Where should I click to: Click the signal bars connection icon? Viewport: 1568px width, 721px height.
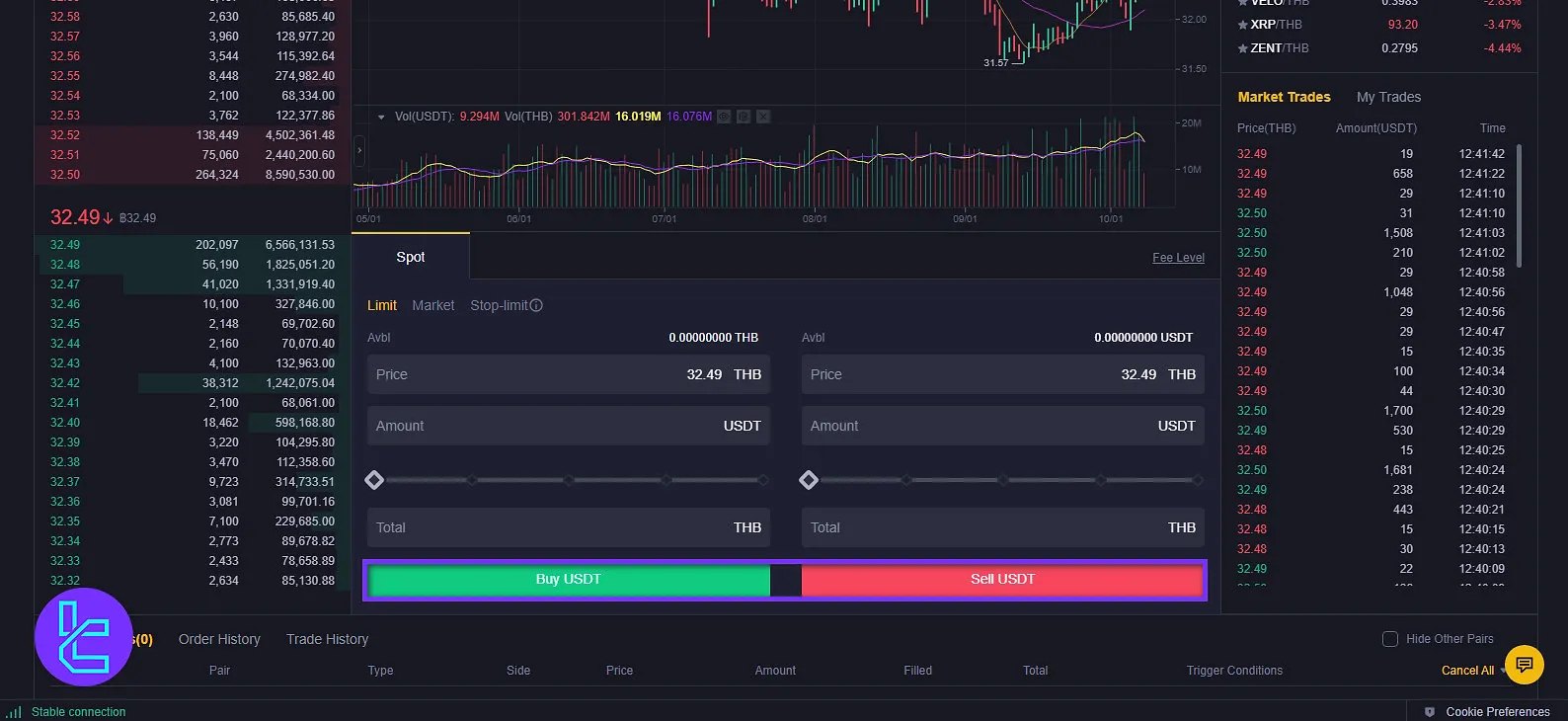tap(14, 712)
